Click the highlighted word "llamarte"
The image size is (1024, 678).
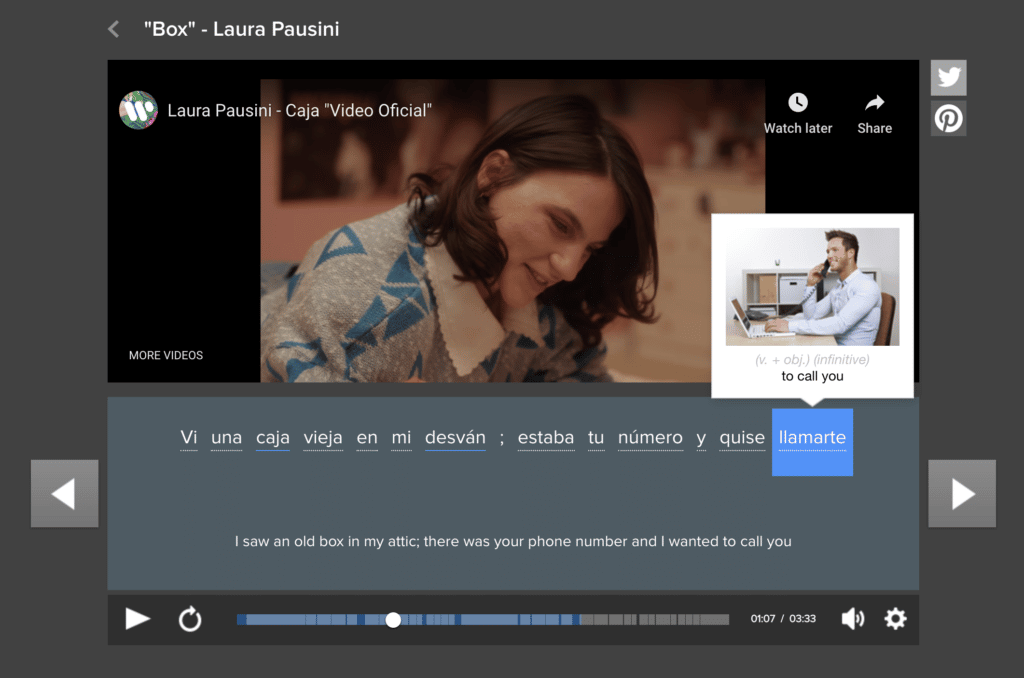812,438
